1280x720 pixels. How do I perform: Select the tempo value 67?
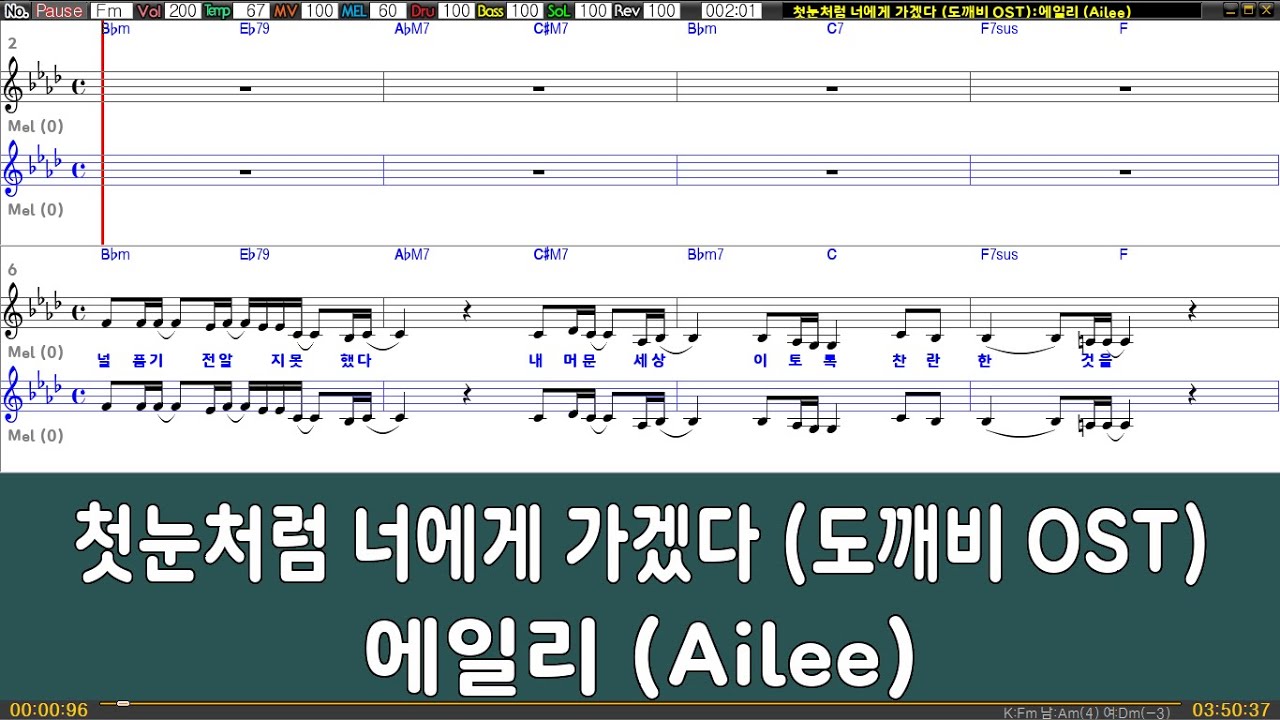(x=253, y=11)
